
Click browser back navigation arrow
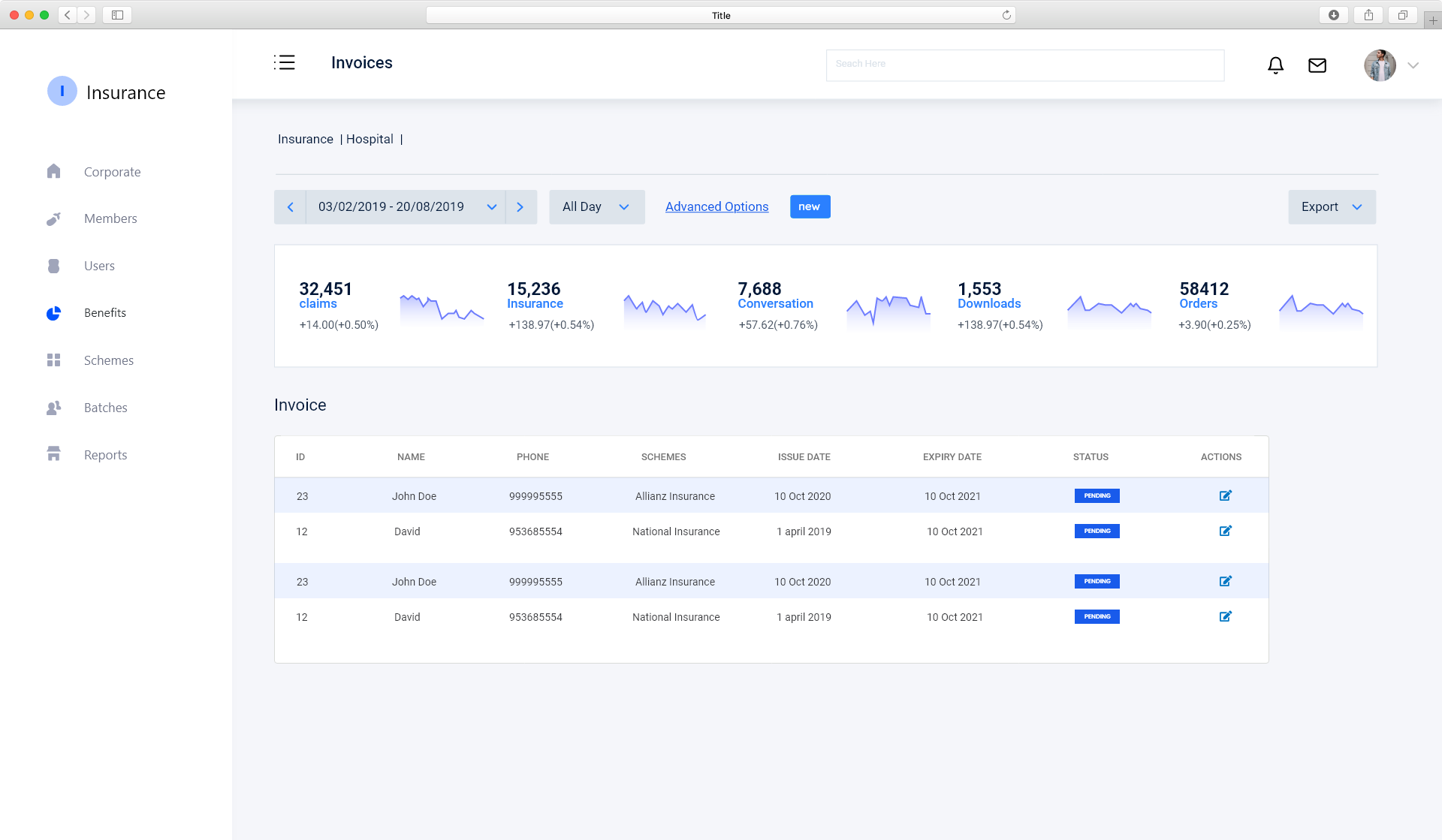68,15
